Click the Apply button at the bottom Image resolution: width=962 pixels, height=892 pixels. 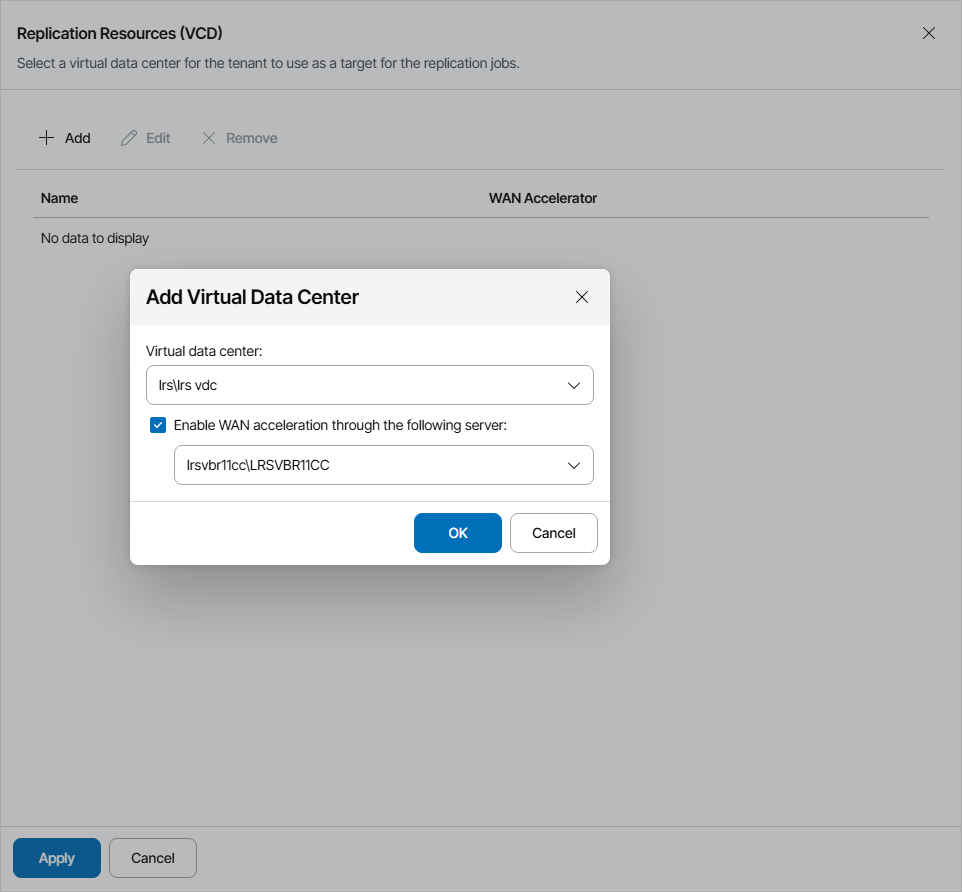(57, 858)
